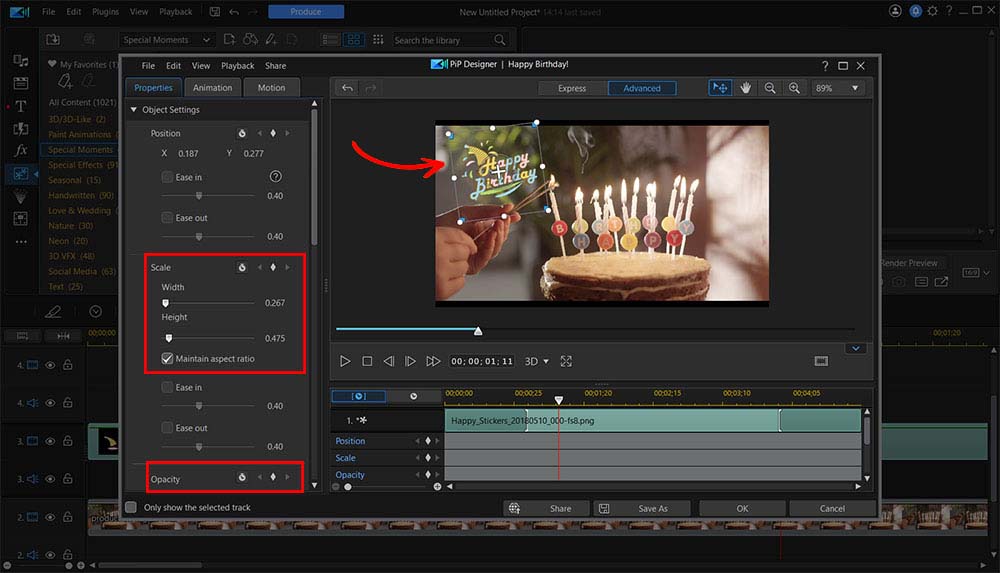
Task: Check Only show the selected track
Action: (131, 507)
